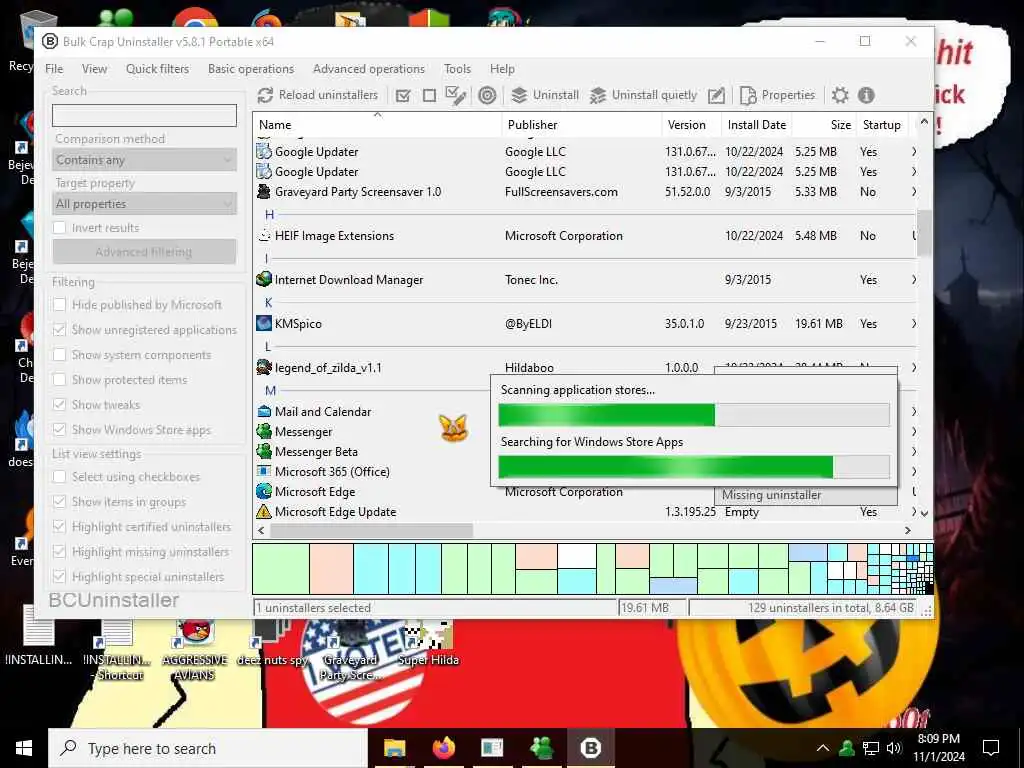Collapse the K group header

[x=268, y=302]
